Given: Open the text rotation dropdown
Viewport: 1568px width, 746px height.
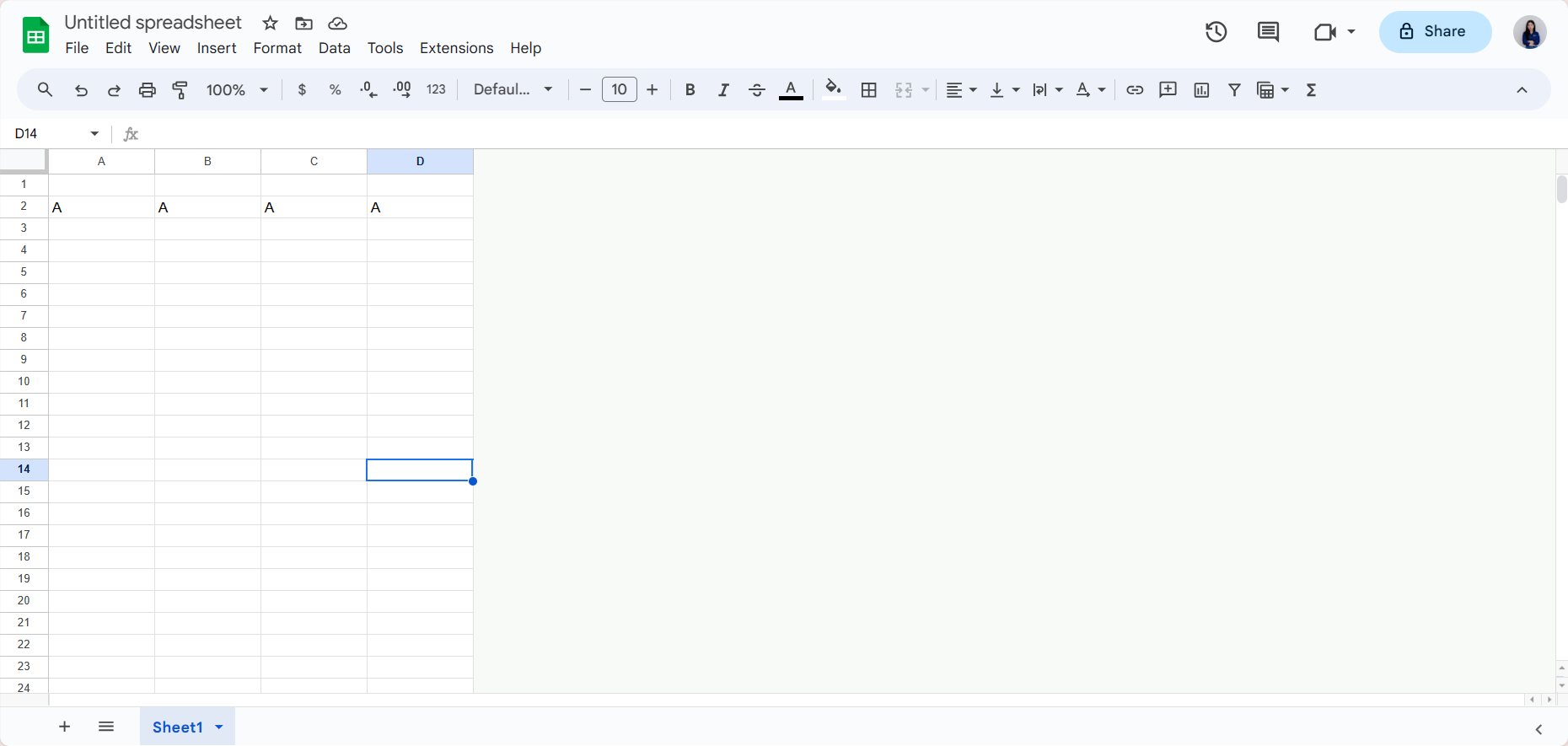Looking at the screenshot, I should coord(1091,89).
